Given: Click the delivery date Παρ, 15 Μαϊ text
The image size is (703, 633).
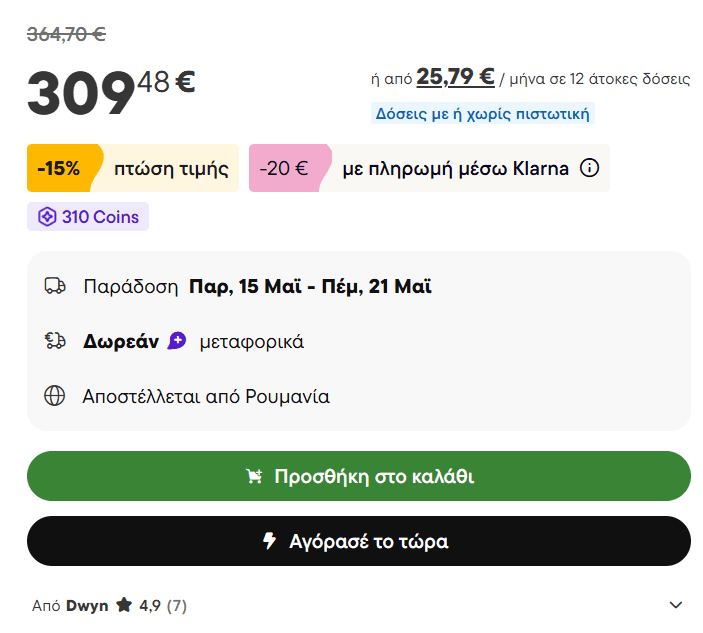Looking at the screenshot, I should tap(245, 286).
